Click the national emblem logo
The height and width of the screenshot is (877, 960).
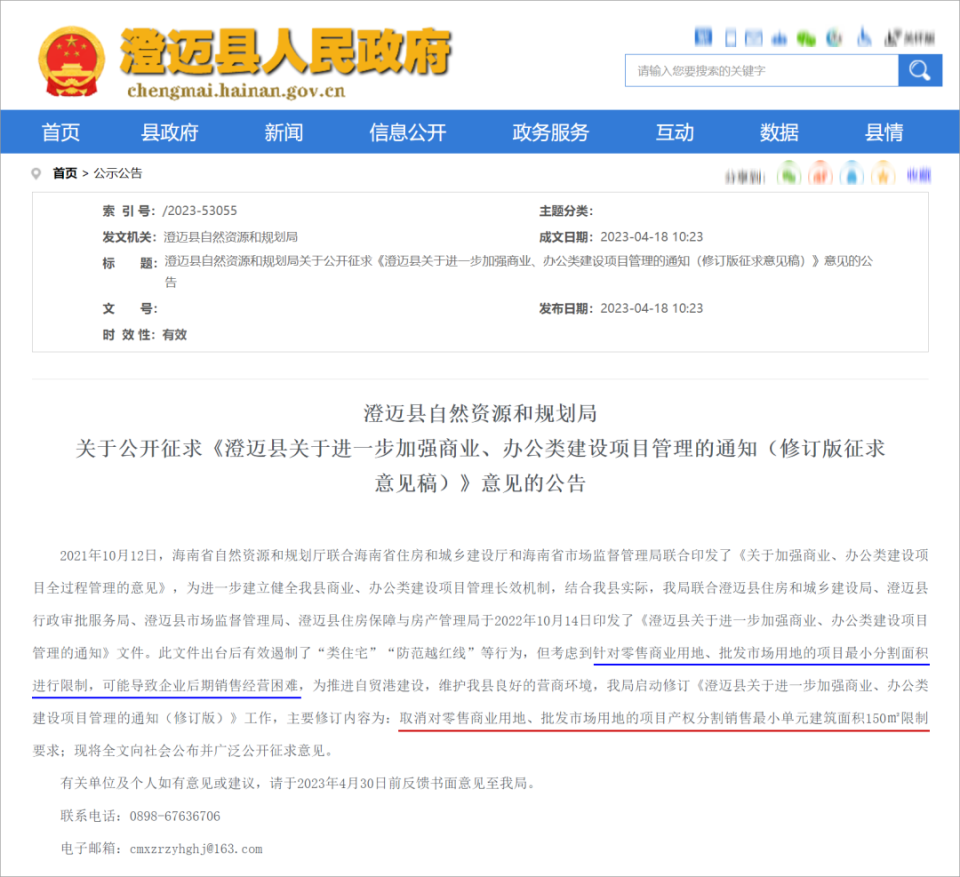click(72, 62)
